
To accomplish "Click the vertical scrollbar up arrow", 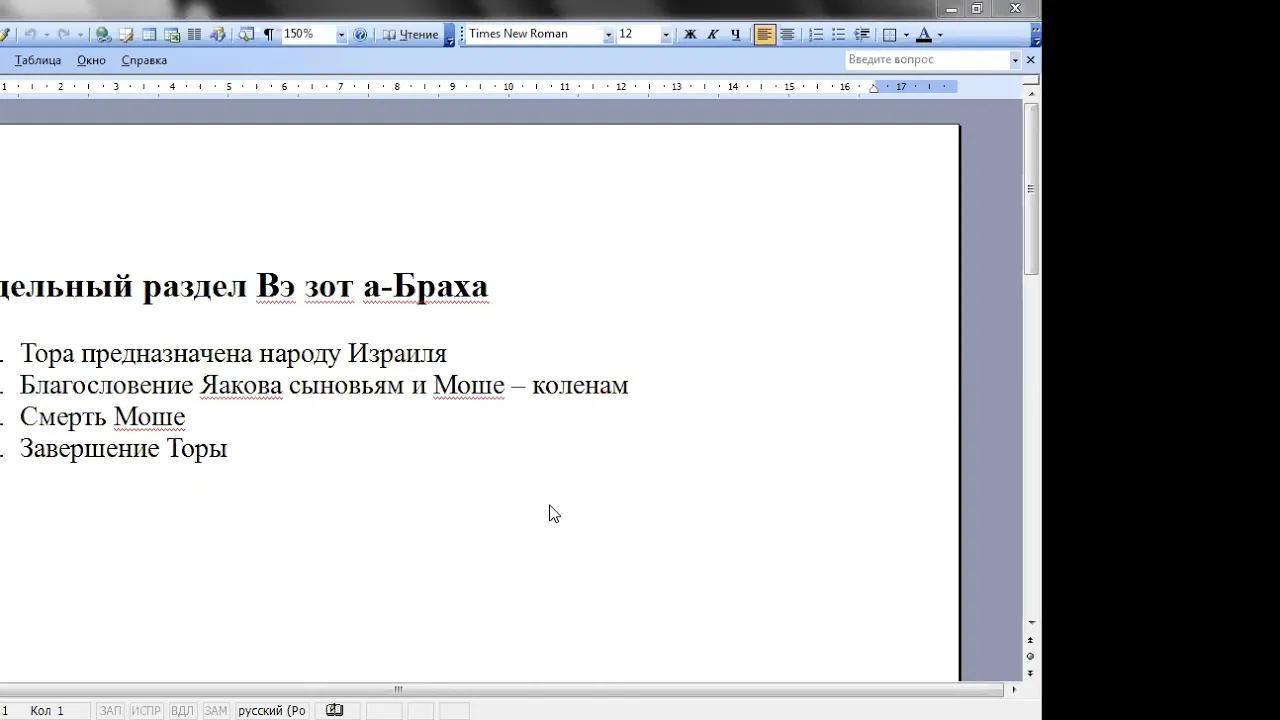I will 1032,93.
